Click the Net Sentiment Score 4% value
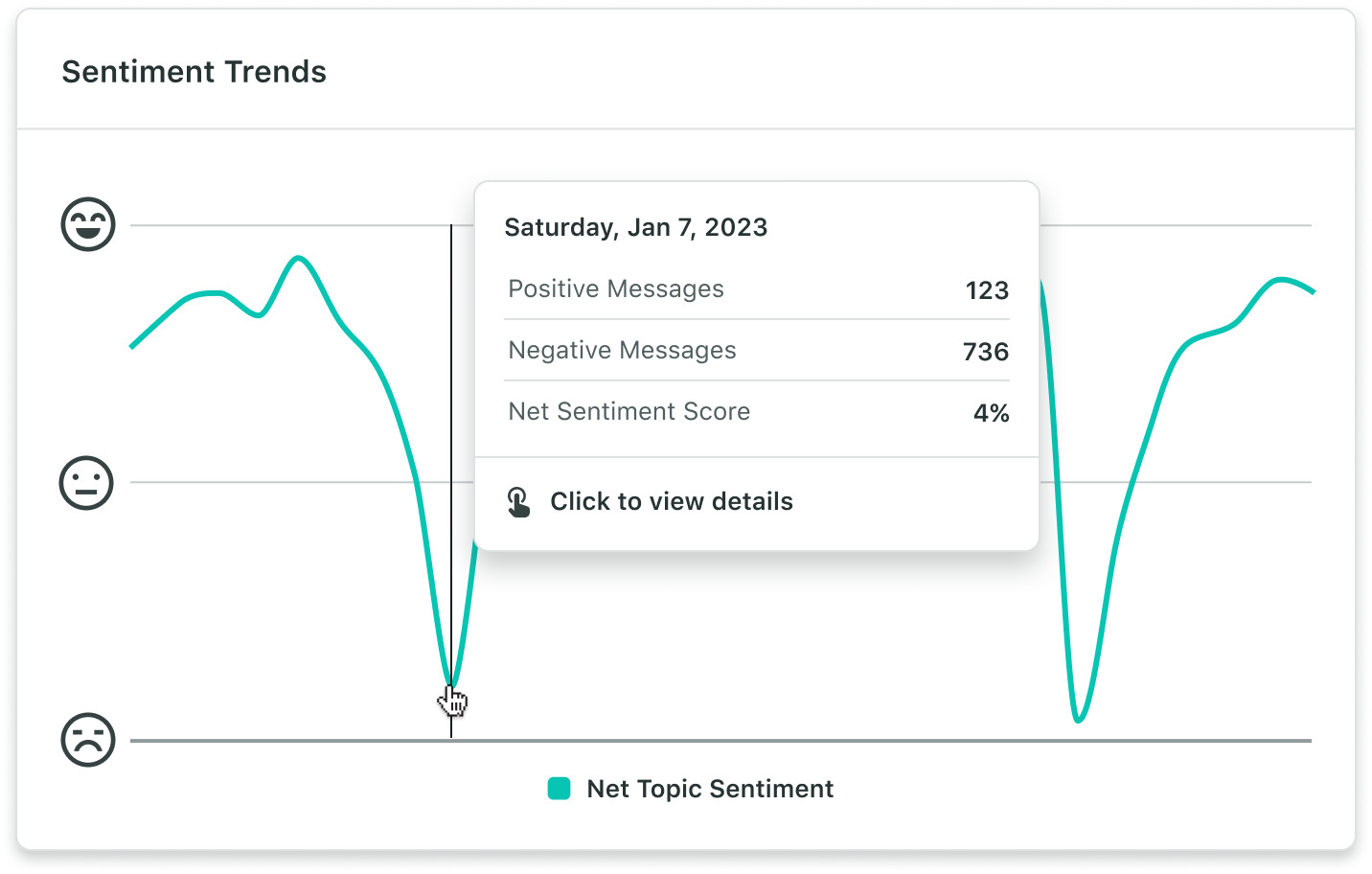The height and width of the screenshot is (874, 1372). [991, 412]
